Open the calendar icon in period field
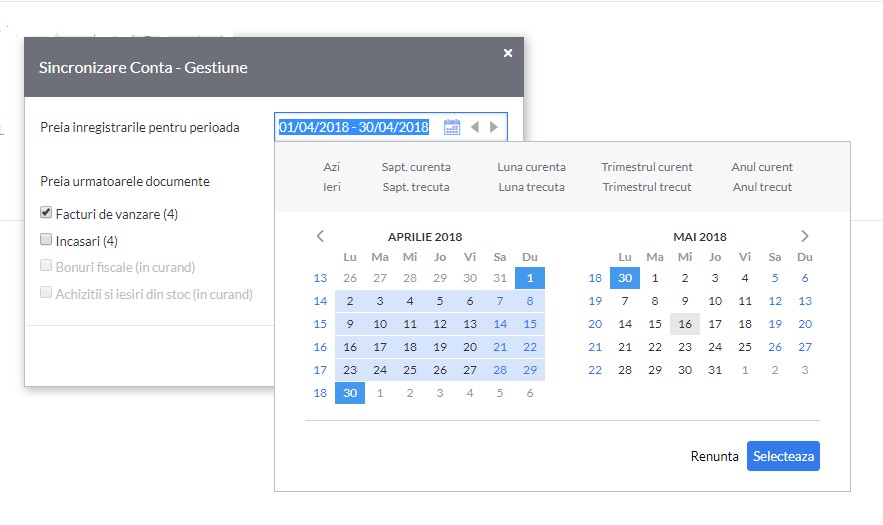Screen dimensions: 883x525 [x=452, y=127]
